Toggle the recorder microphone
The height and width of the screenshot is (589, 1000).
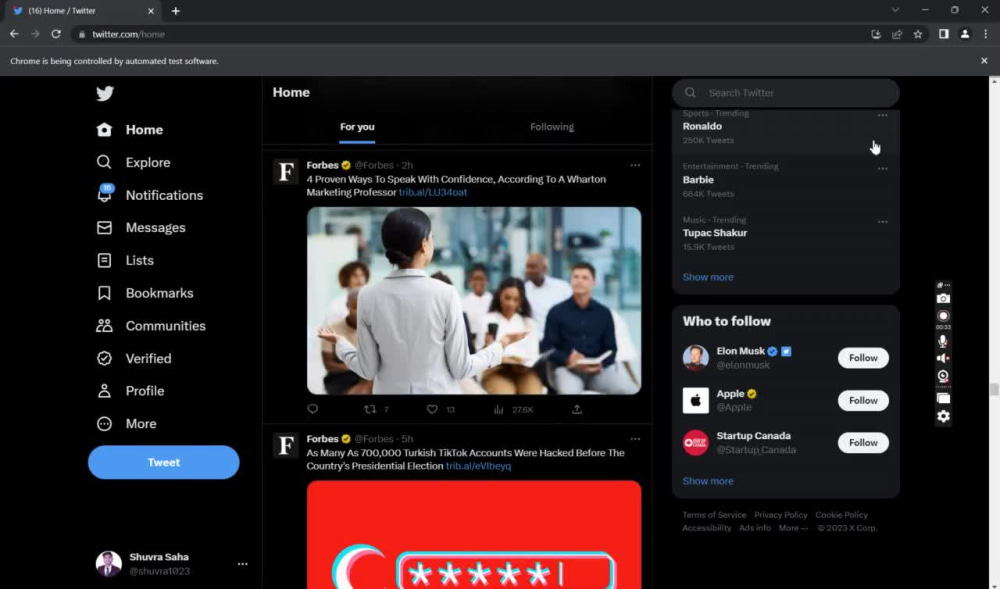[943, 341]
